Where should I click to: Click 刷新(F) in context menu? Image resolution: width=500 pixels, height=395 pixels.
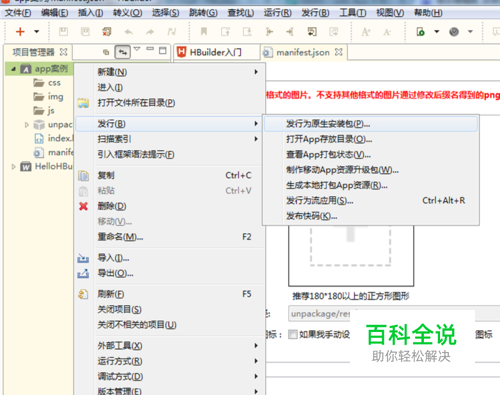point(170,294)
